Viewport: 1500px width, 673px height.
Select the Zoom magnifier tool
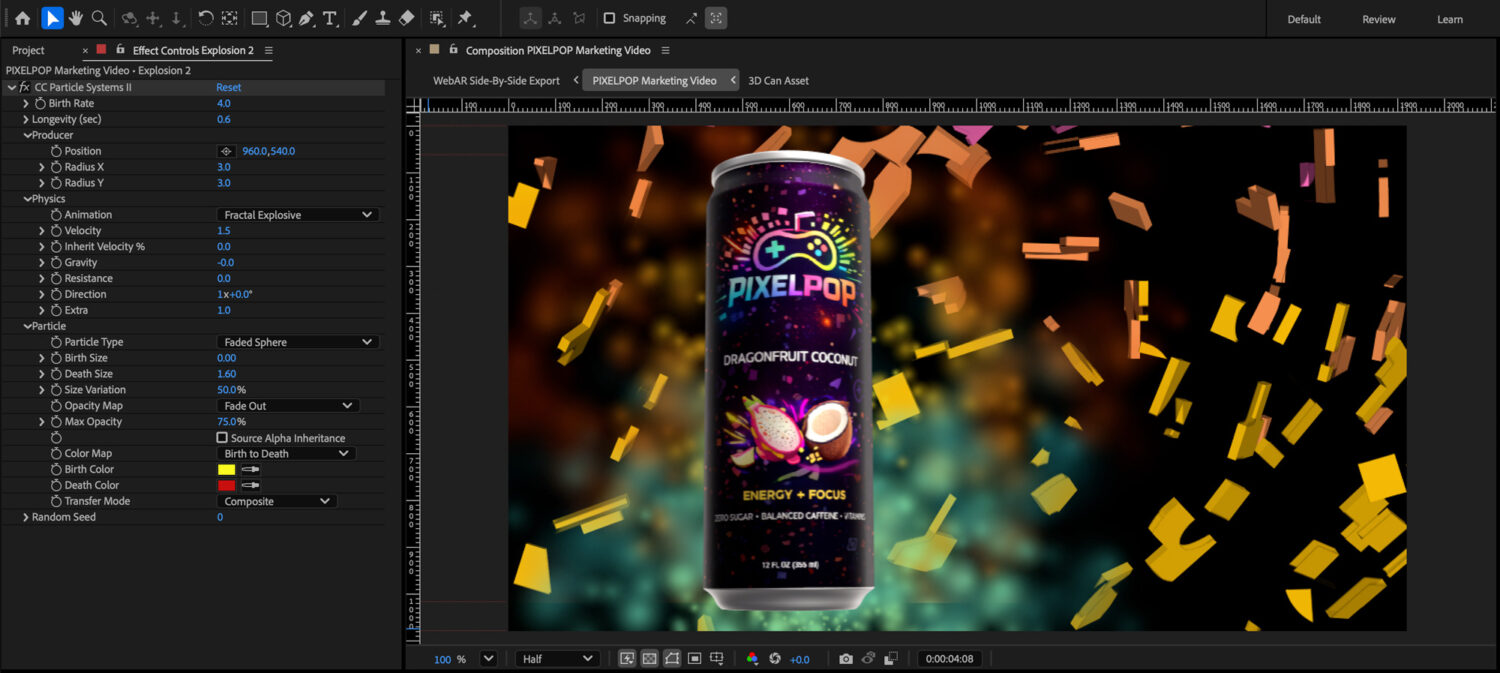(99, 18)
